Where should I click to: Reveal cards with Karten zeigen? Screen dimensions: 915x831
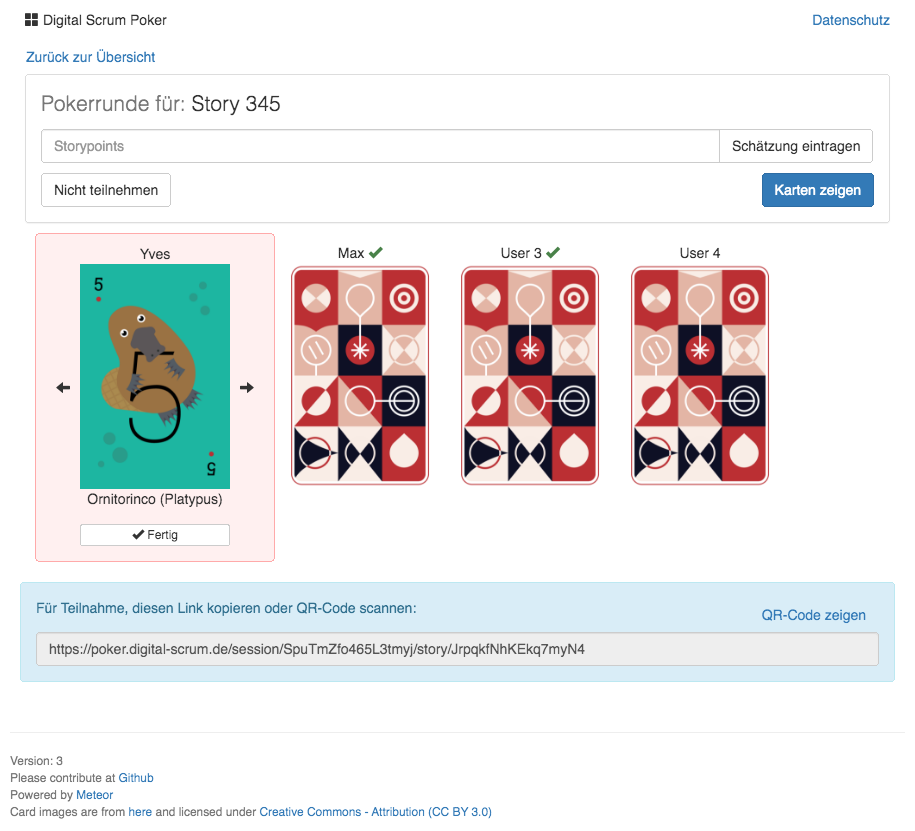pos(817,190)
